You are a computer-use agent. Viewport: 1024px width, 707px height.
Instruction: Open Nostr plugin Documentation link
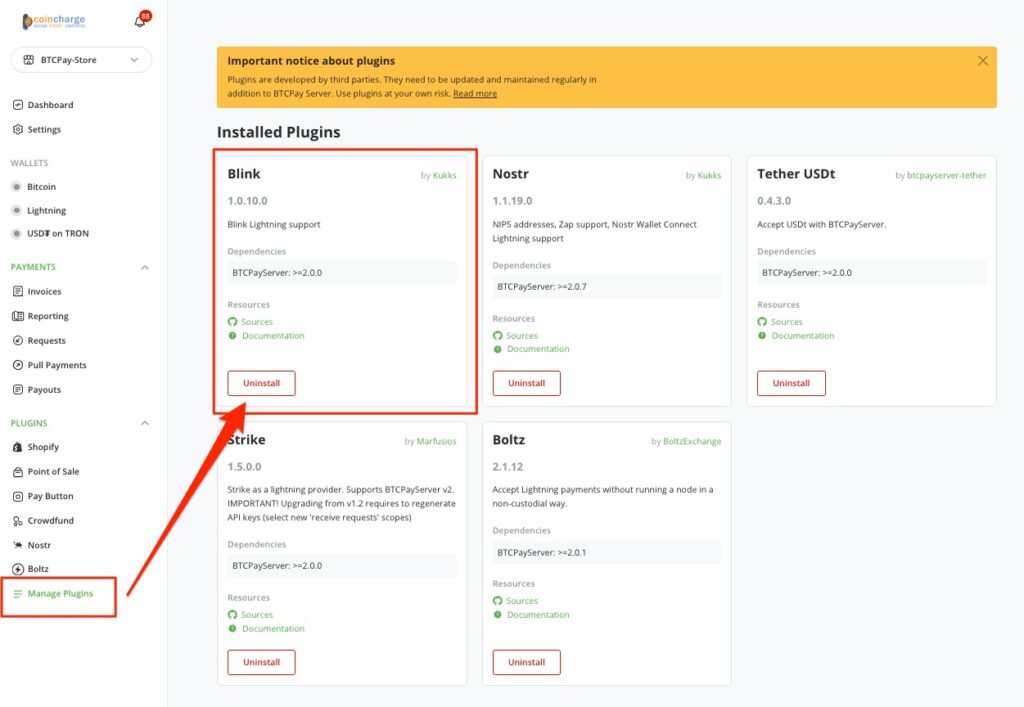538,349
